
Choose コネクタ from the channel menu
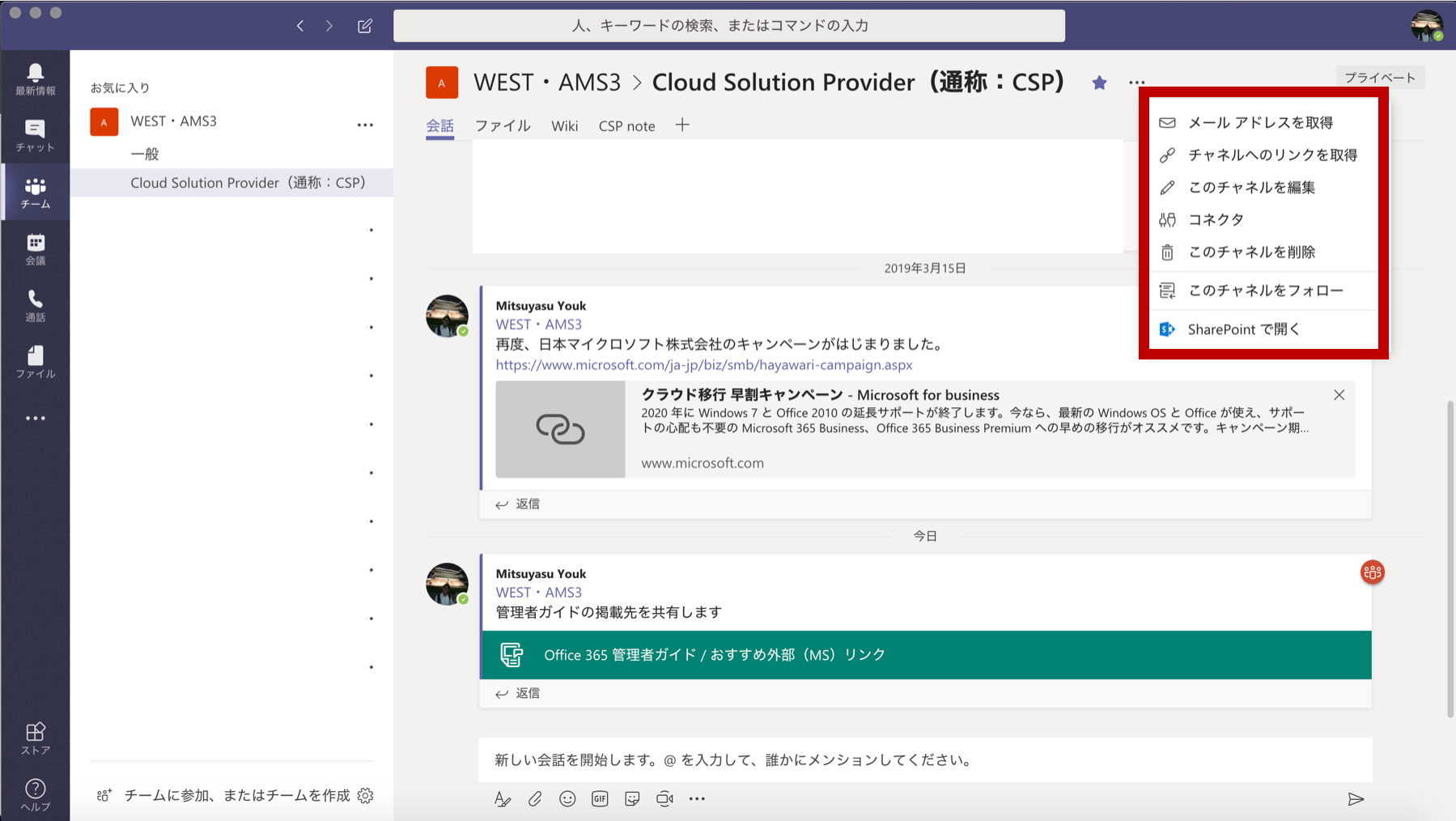[x=1264, y=219]
